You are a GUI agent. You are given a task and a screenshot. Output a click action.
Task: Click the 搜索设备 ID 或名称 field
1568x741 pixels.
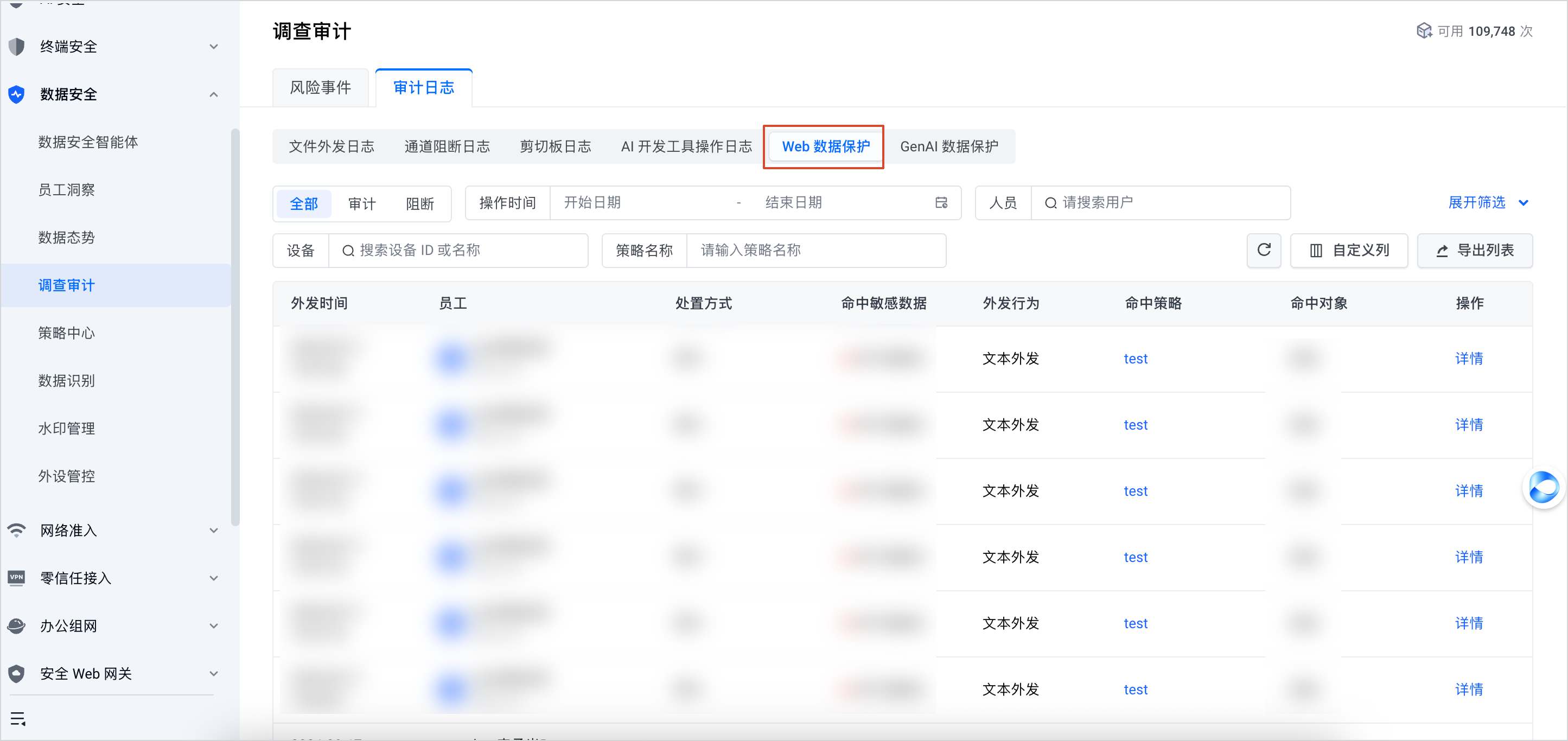click(458, 250)
